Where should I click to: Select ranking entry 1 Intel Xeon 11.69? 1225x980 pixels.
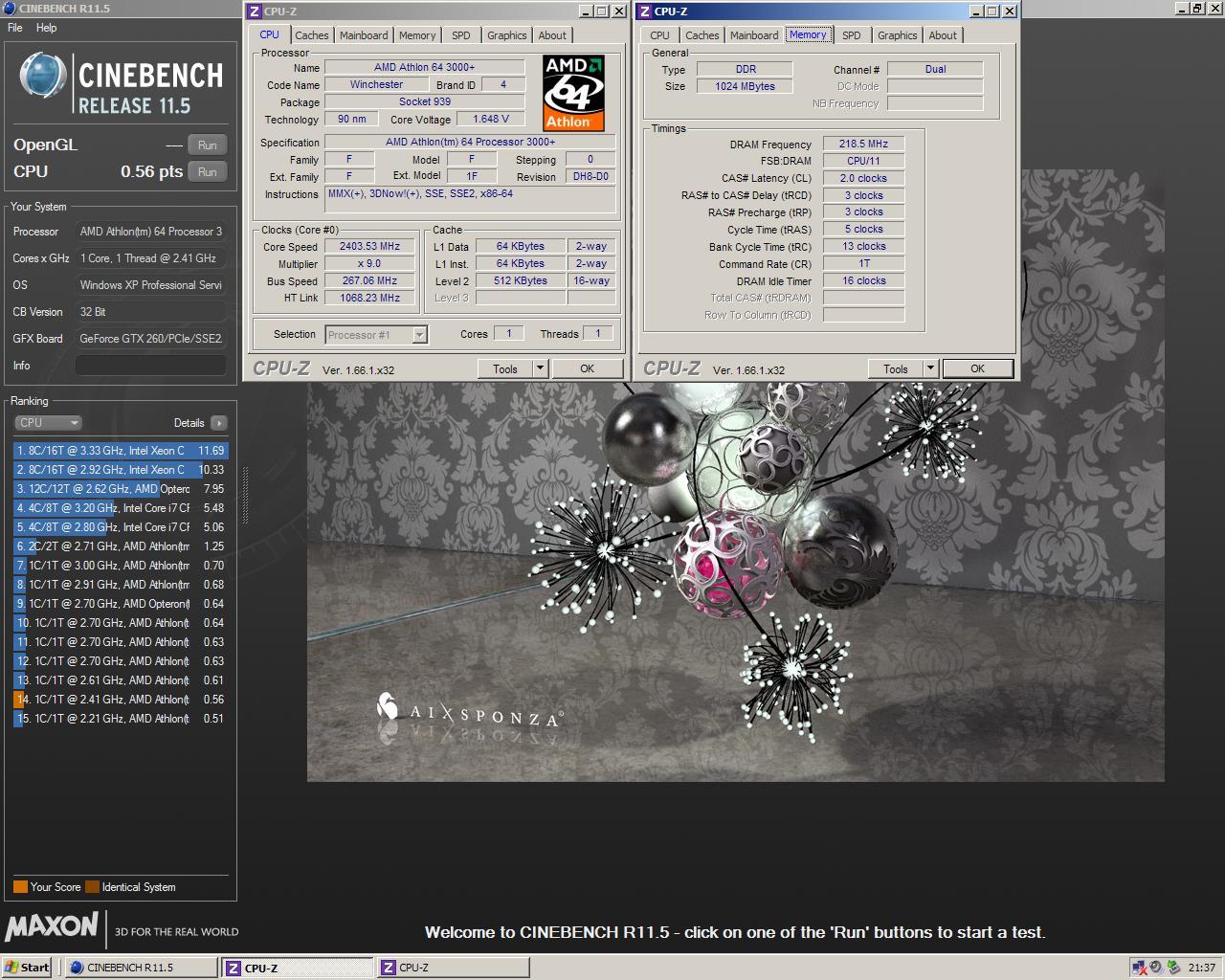click(121, 451)
